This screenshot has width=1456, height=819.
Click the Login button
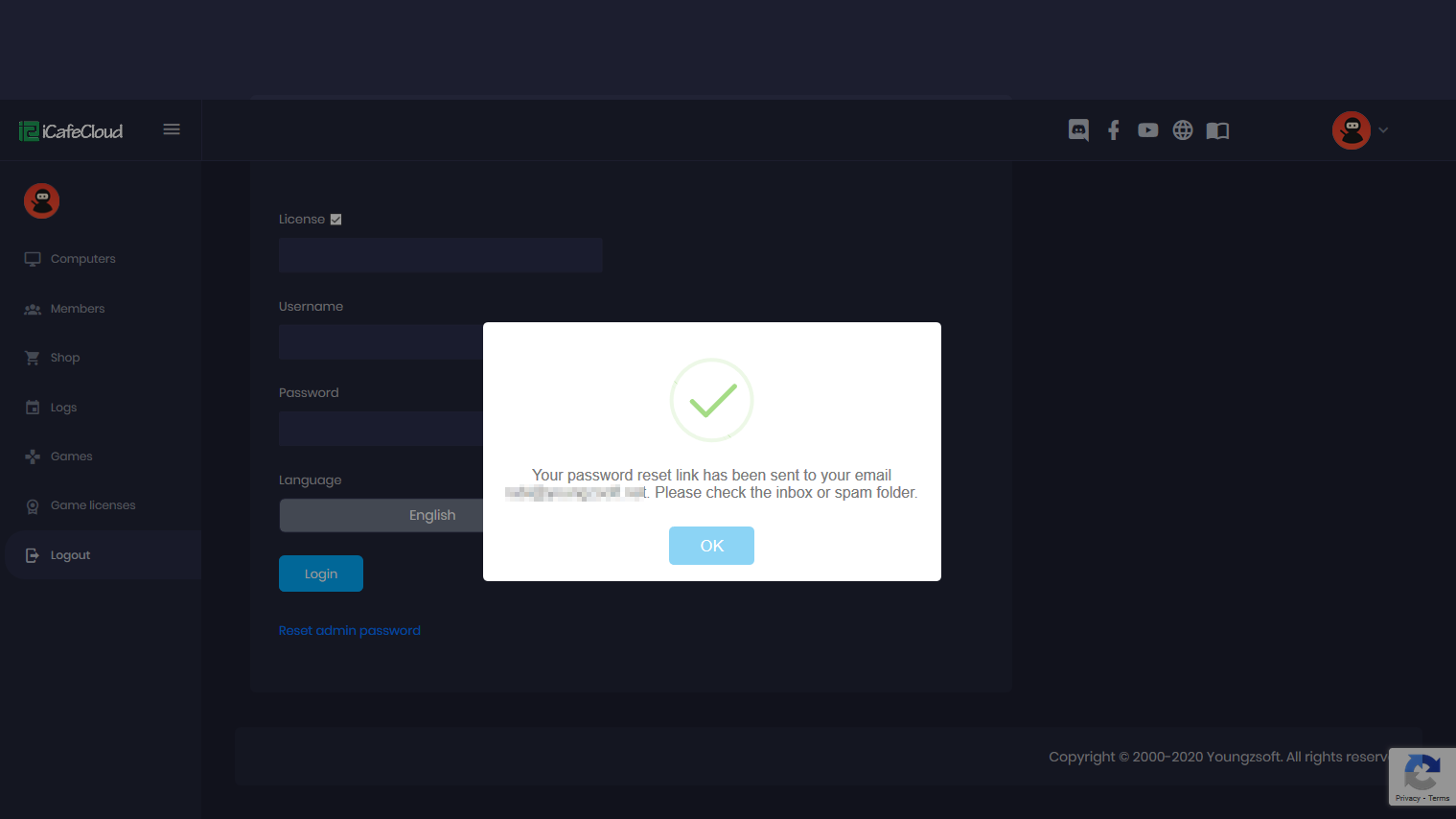click(321, 573)
